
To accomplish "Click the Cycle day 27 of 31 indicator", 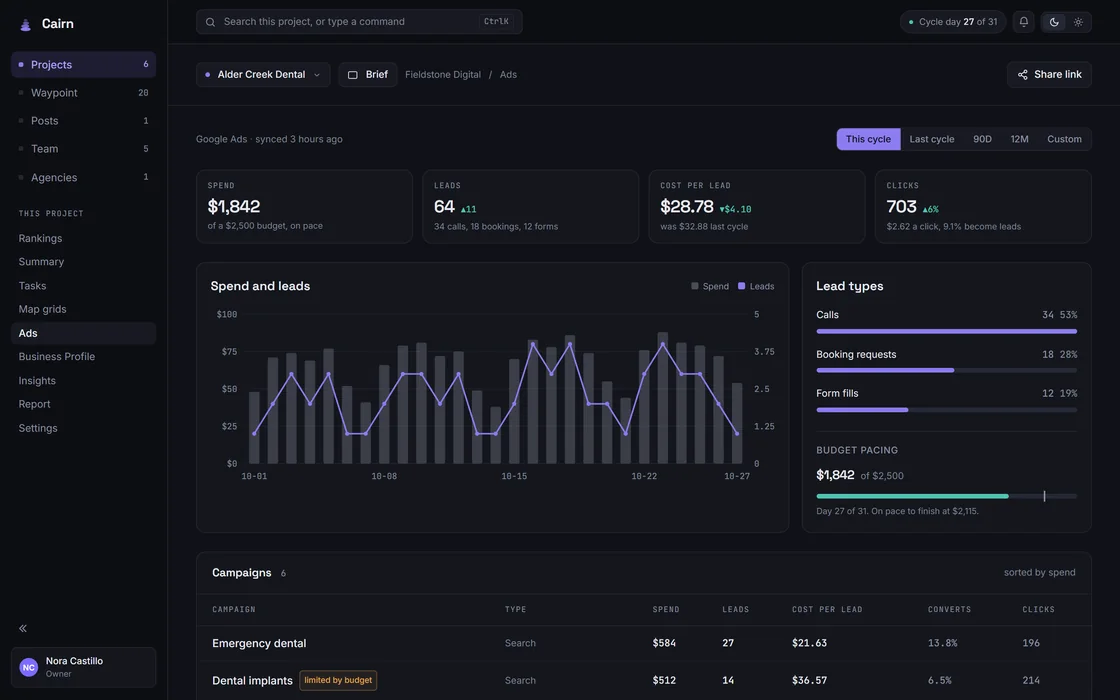I will coord(953,22).
